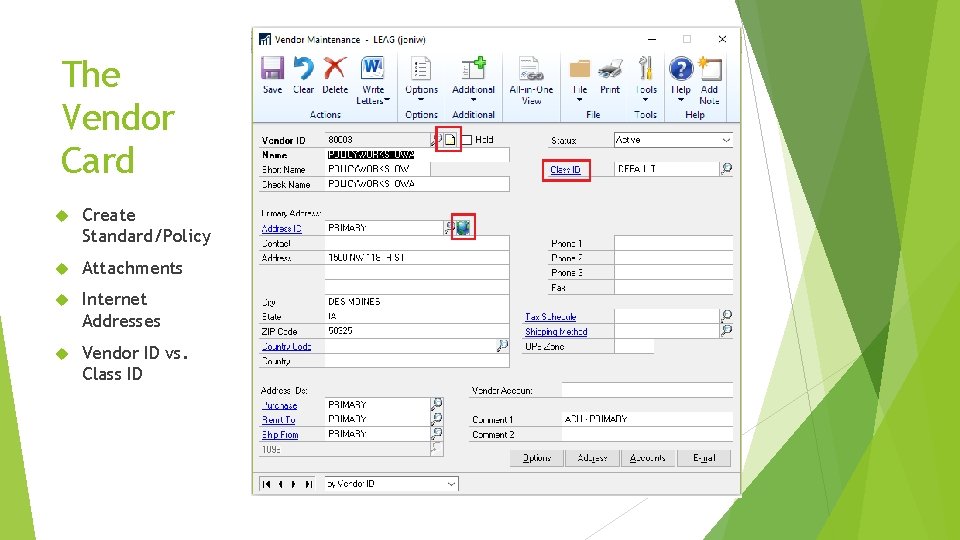Viewport: 960px width, 540px height.
Task: Go to the last vendor record
Action: (x=309, y=484)
